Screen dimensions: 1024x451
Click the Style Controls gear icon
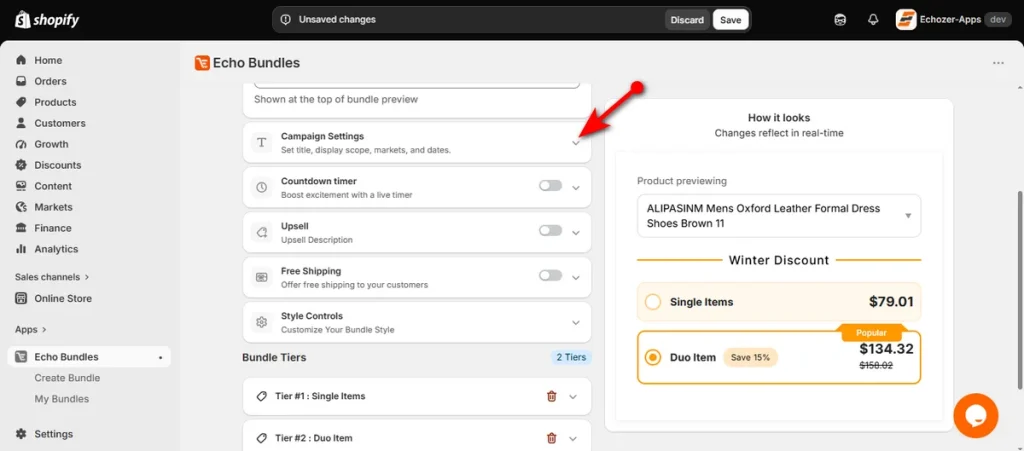[262, 322]
